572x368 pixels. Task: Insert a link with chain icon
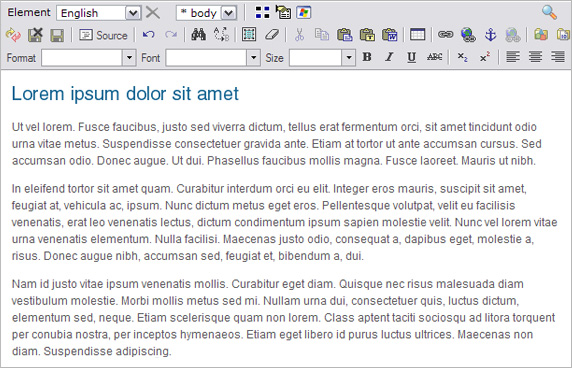[445, 35]
